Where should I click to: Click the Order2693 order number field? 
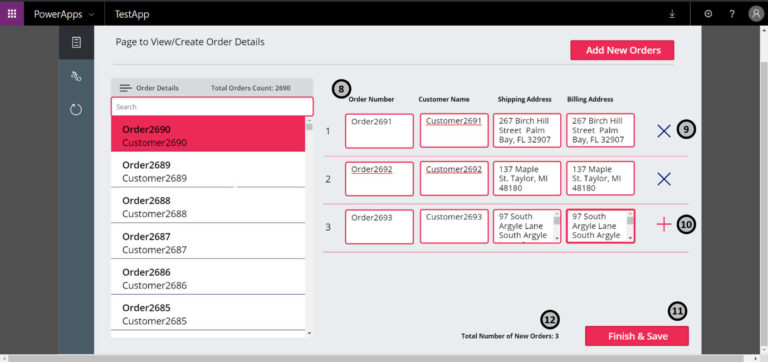379,227
